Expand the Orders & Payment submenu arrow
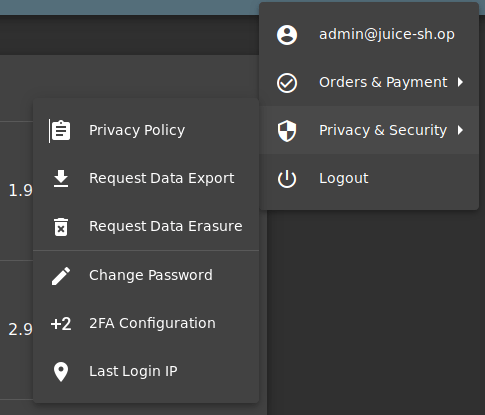Screen dimensions: 485x415 point(460,82)
